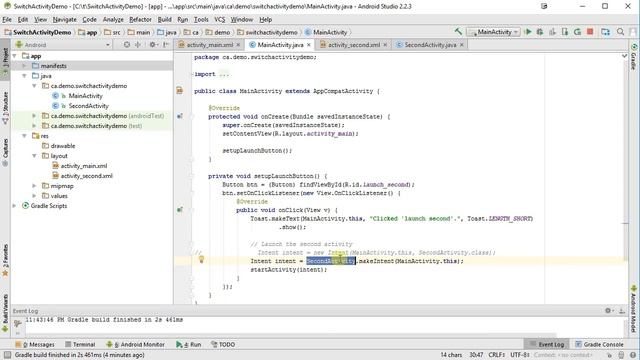
Task: Switch to activity_second.xml editor tab
Action: pos(354,44)
